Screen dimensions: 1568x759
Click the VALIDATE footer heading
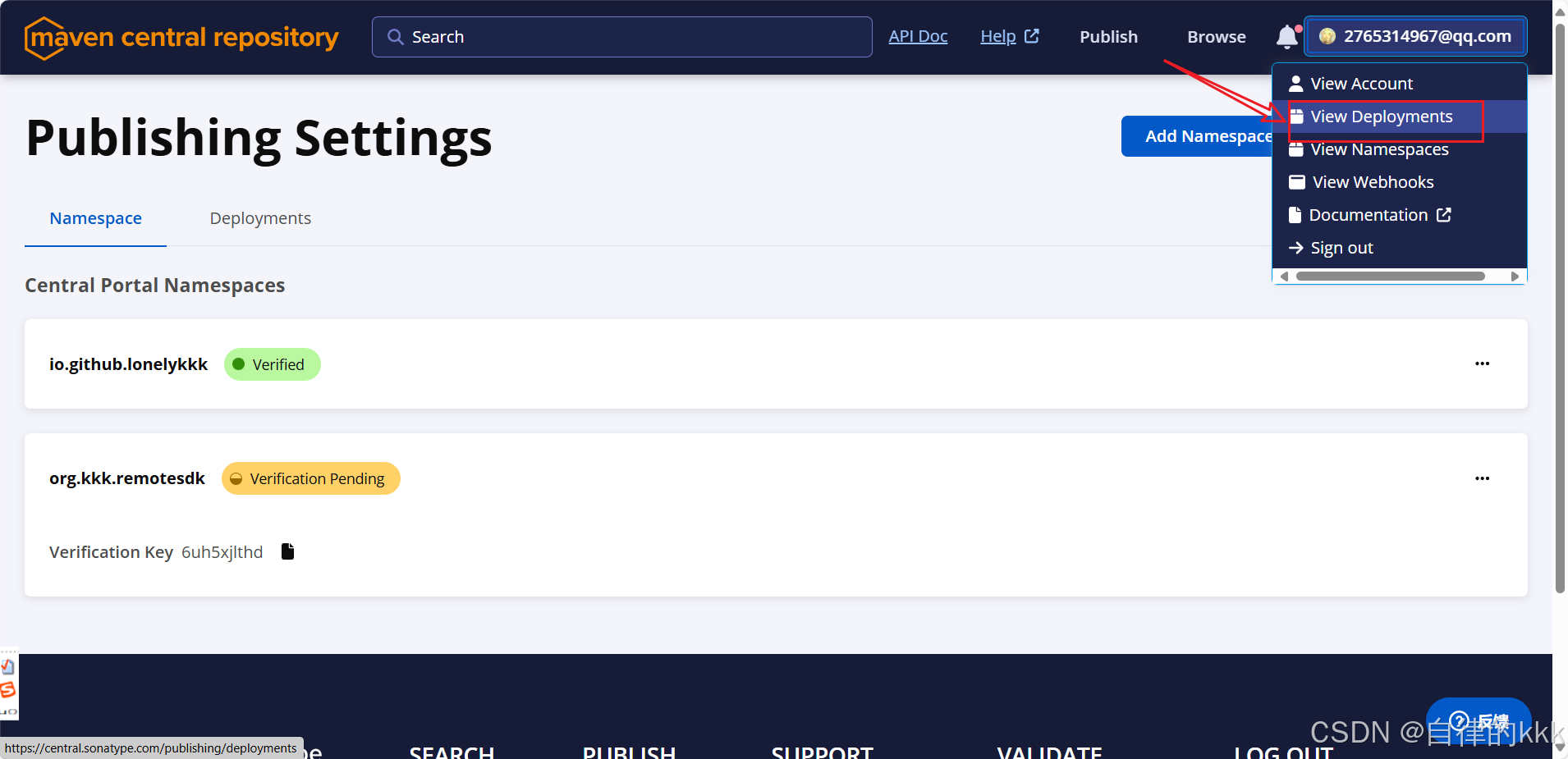tap(1049, 752)
